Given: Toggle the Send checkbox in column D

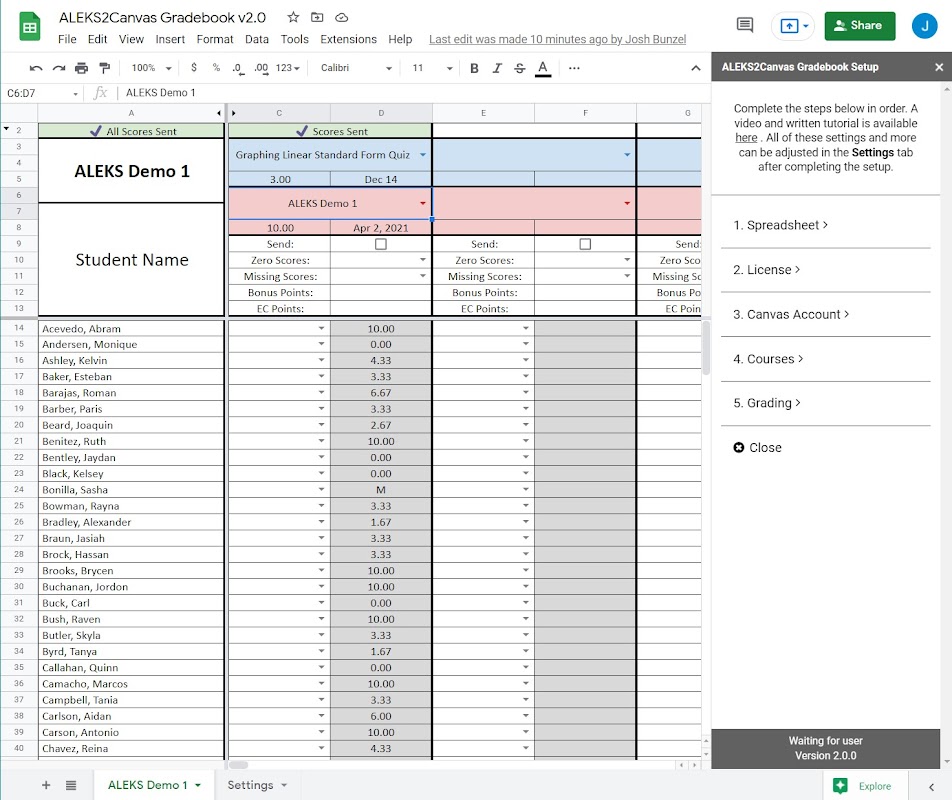Looking at the screenshot, I should 381,244.
